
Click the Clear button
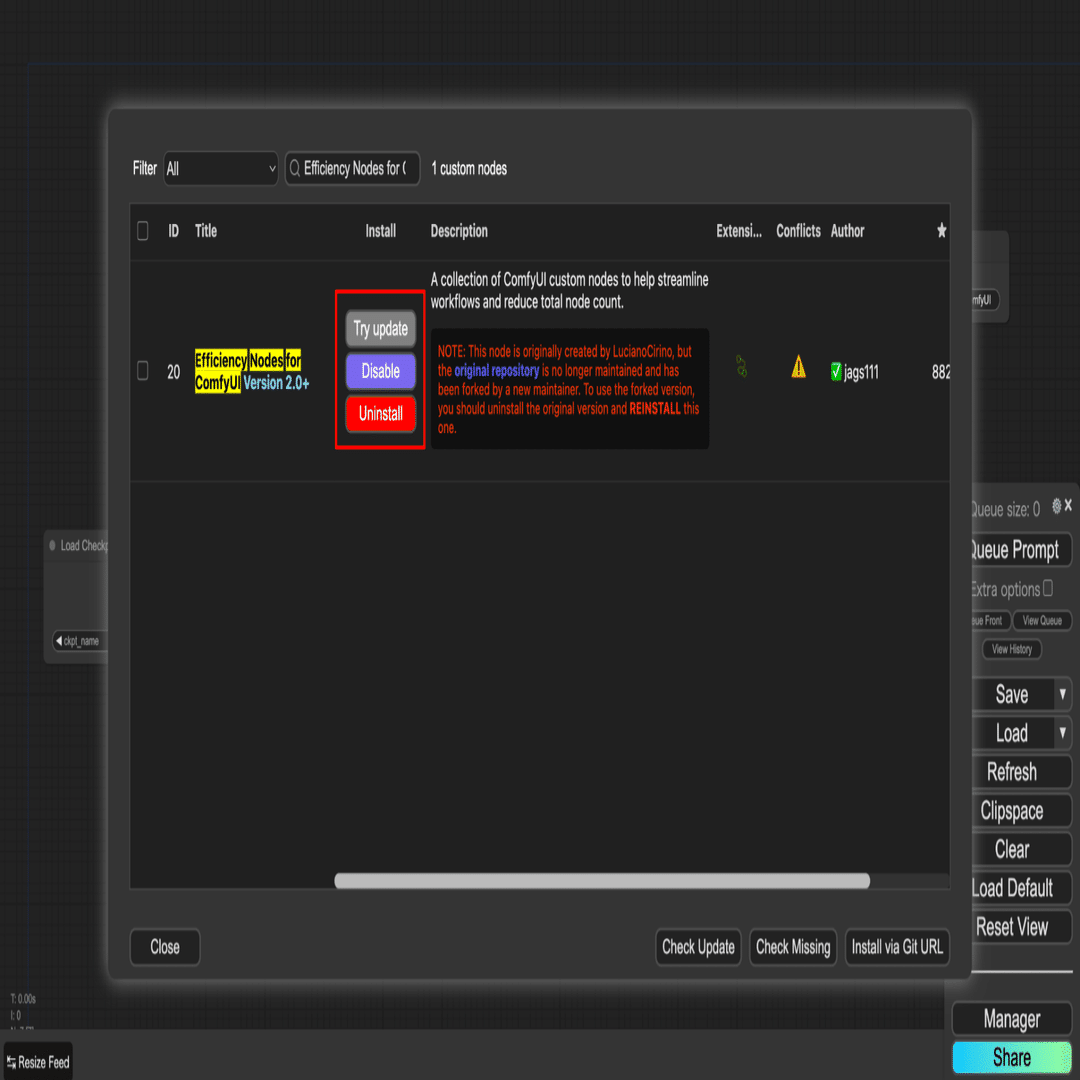coord(1021,849)
